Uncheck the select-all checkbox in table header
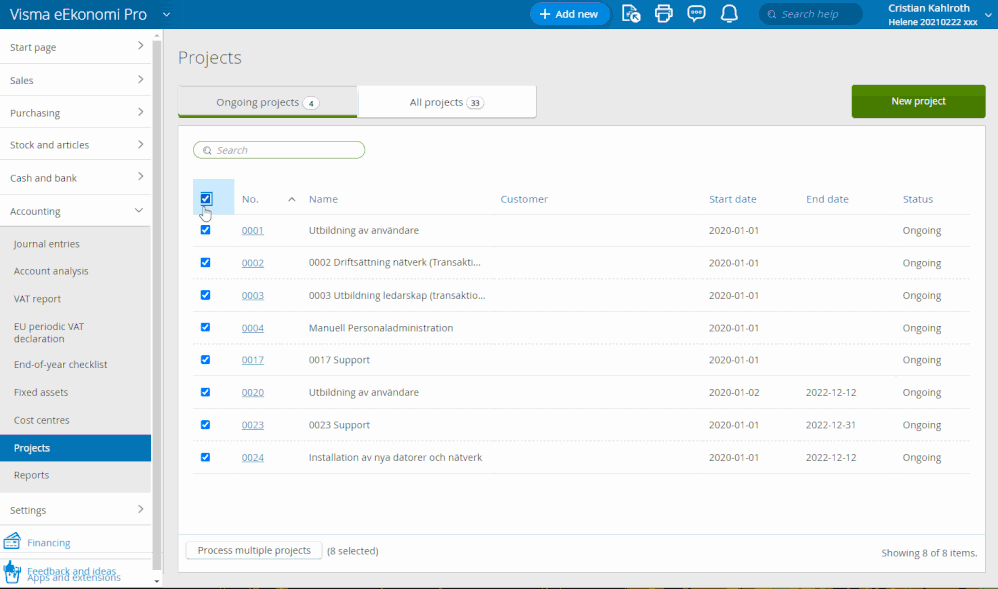Viewport: 998px width, 589px height. (x=206, y=199)
